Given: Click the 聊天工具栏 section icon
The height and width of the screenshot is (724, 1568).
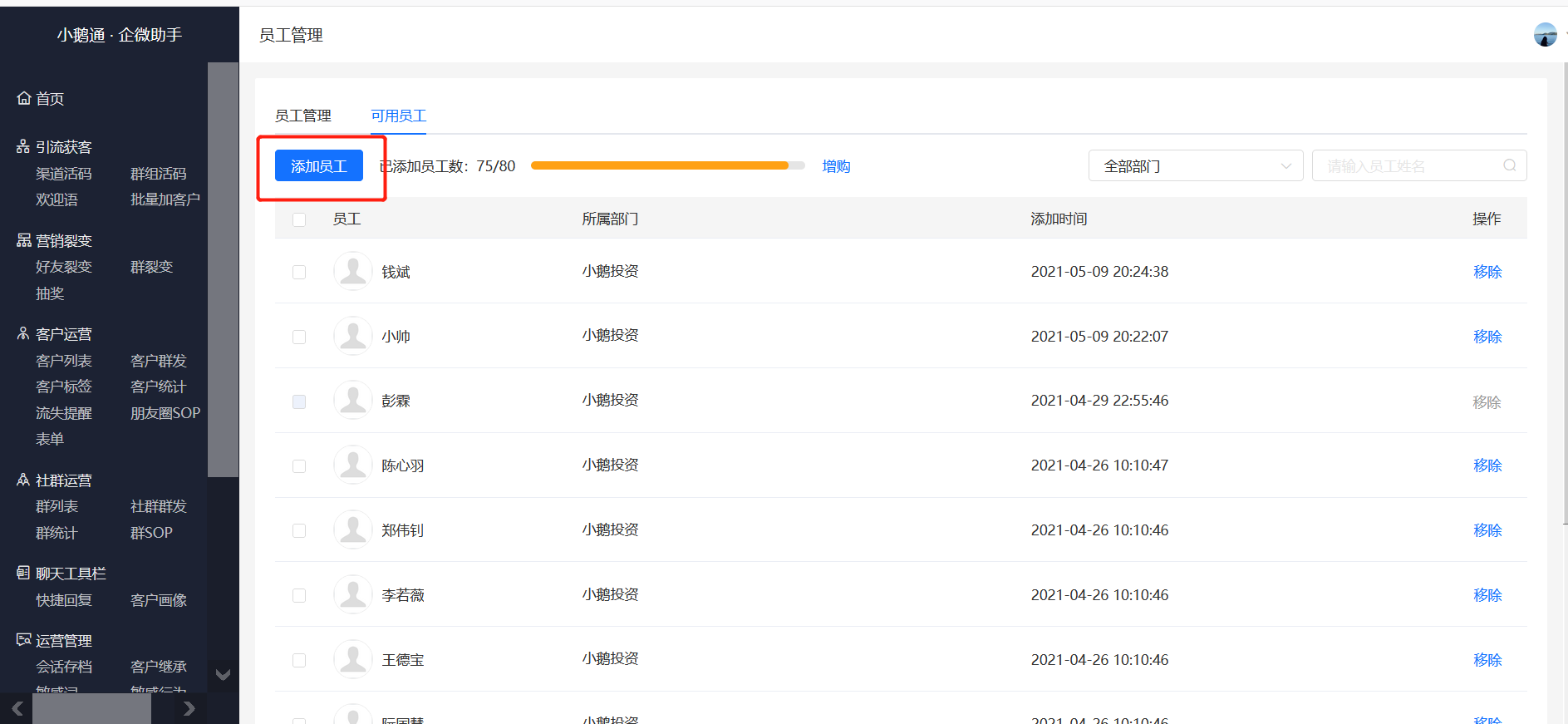Looking at the screenshot, I should [23, 573].
